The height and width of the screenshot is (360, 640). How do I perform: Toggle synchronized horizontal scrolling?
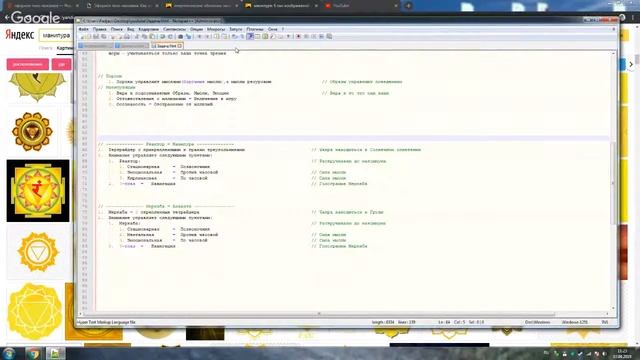(224, 37)
